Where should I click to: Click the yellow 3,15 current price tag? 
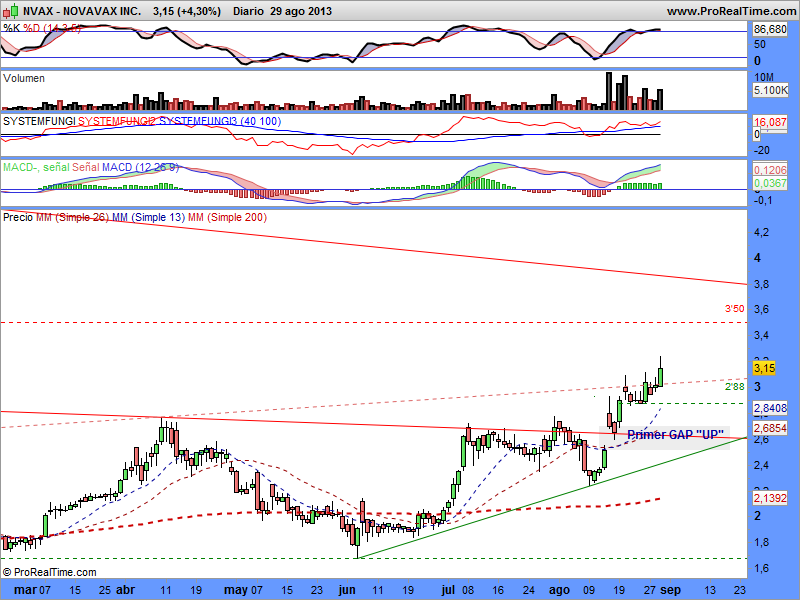764,368
